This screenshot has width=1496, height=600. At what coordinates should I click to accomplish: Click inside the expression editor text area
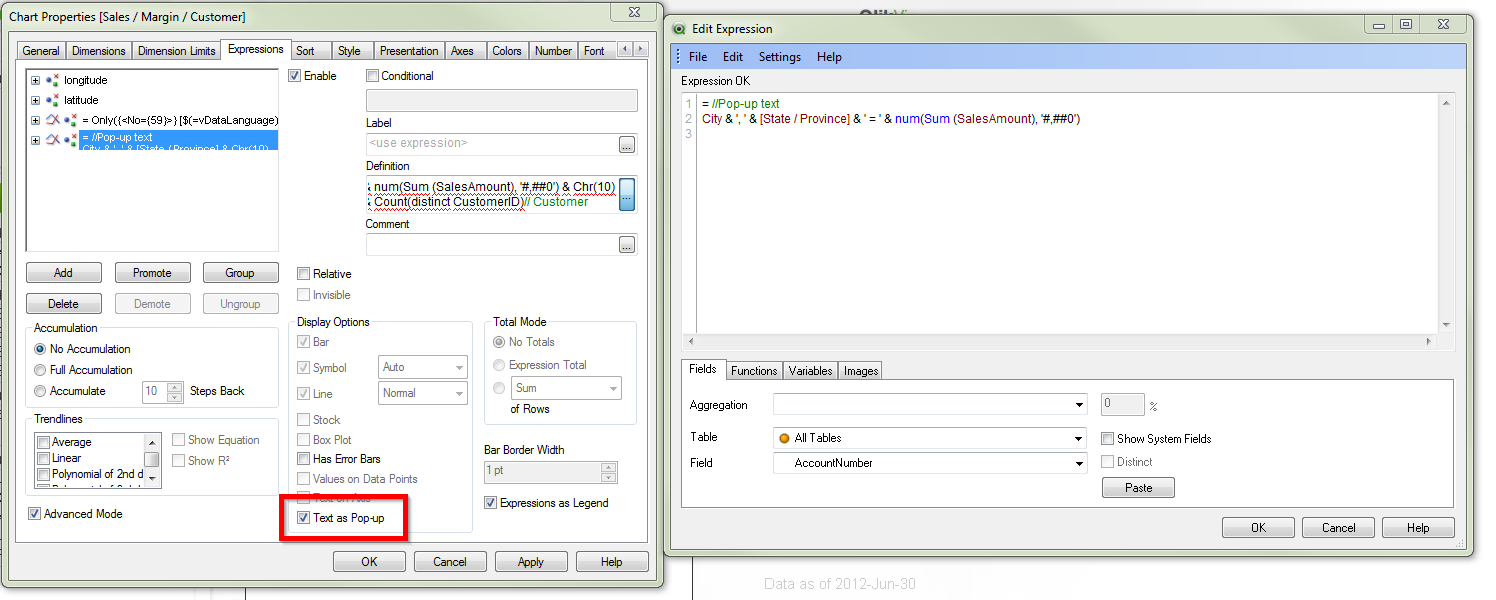(x=1067, y=214)
